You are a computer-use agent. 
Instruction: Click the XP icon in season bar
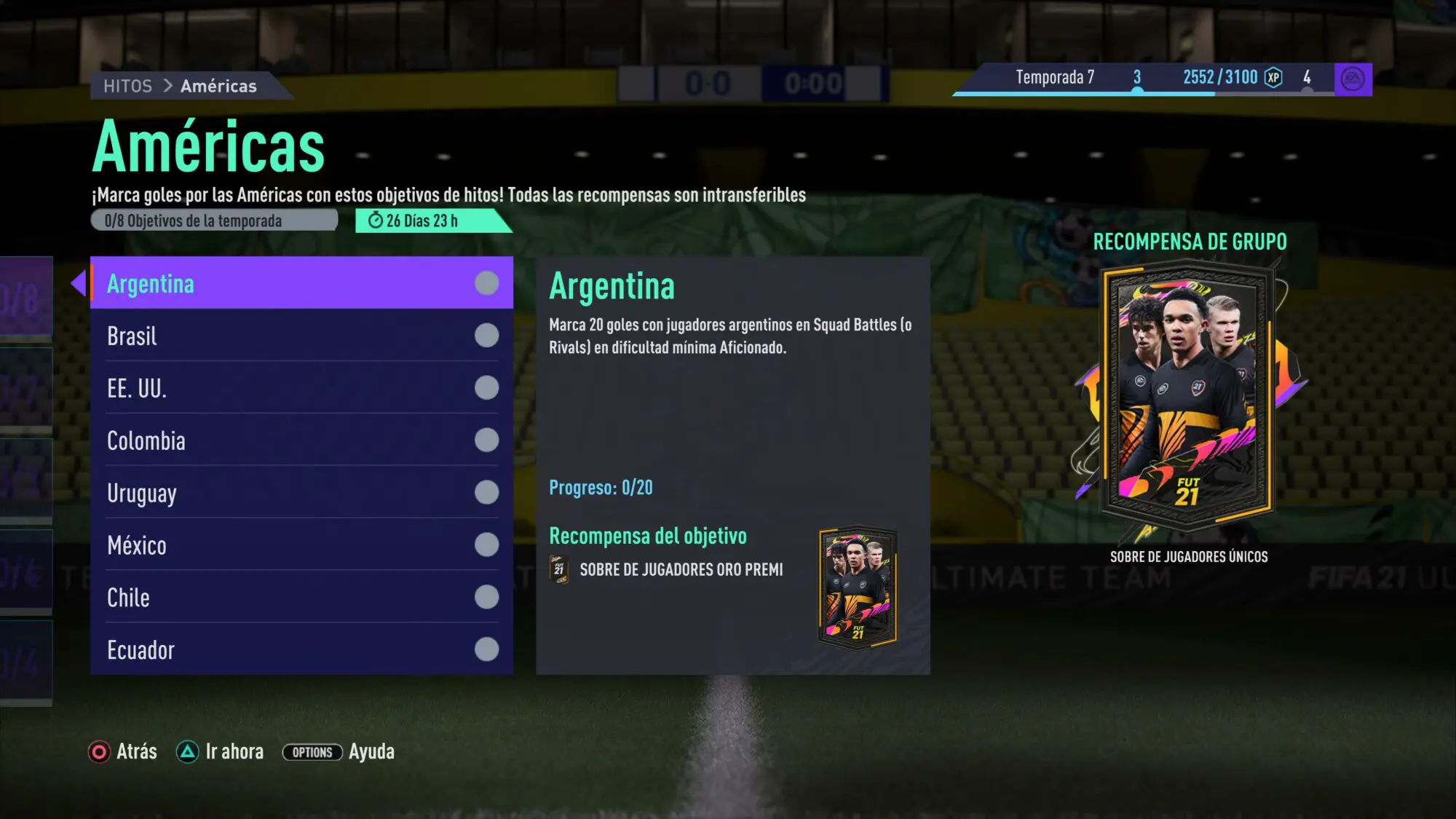click(x=1273, y=77)
